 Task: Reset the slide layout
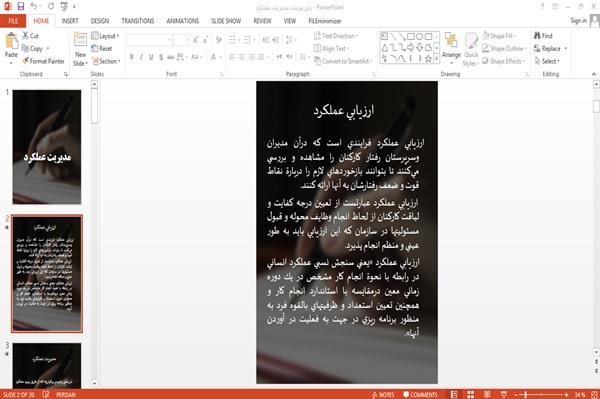[x=102, y=49]
